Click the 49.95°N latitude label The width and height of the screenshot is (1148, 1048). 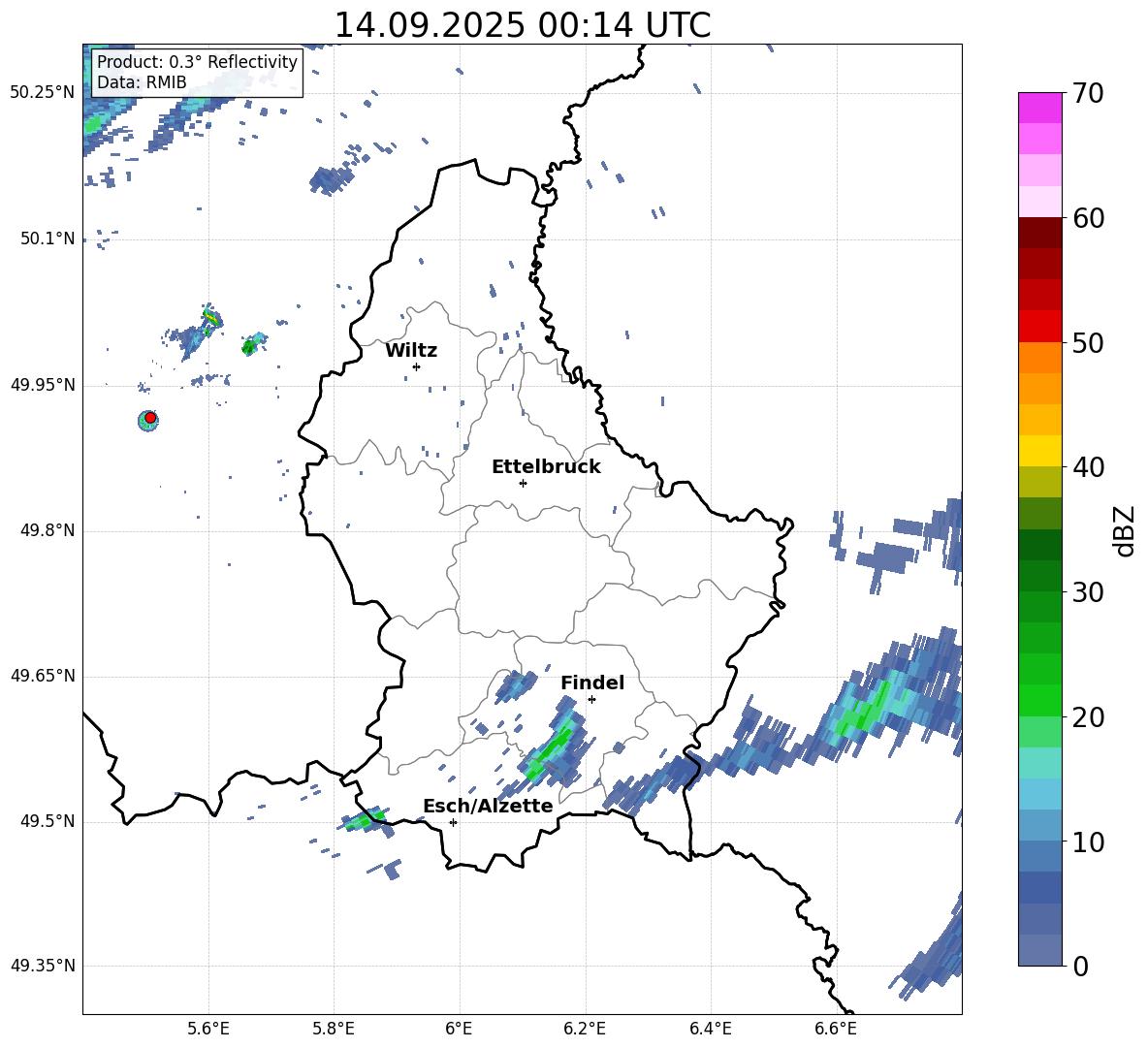[x=43, y=384]
